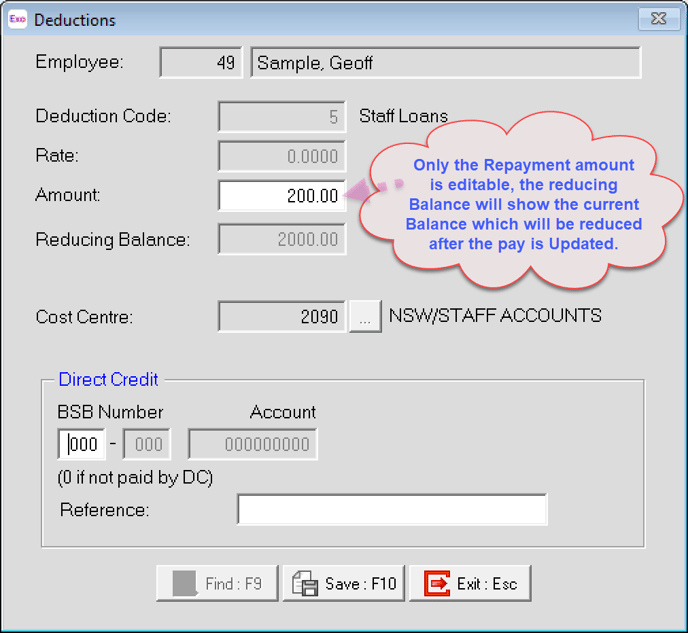Click the Deductions window title text

click(x=75, y=20)
